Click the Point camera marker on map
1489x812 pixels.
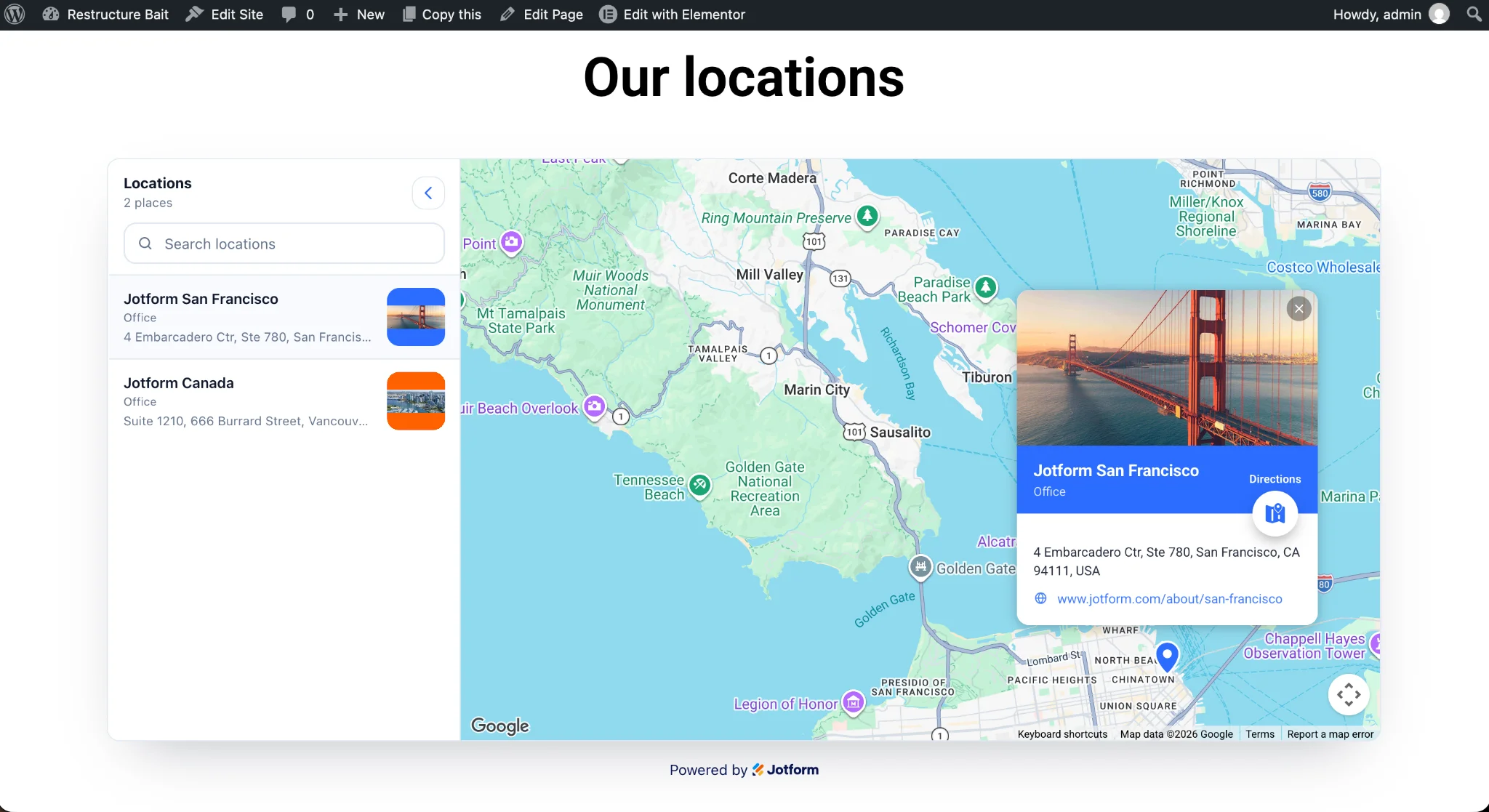[512, 242]
